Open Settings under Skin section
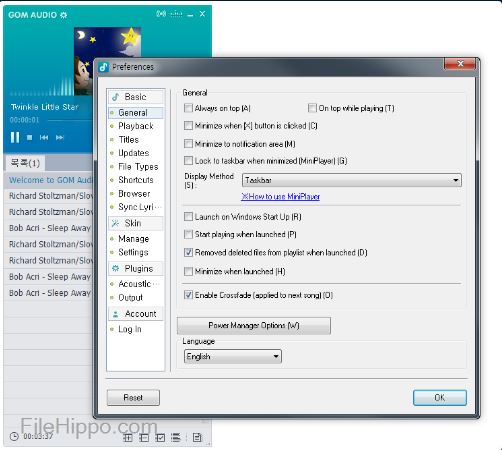502x450 pixels. (133, 252)
